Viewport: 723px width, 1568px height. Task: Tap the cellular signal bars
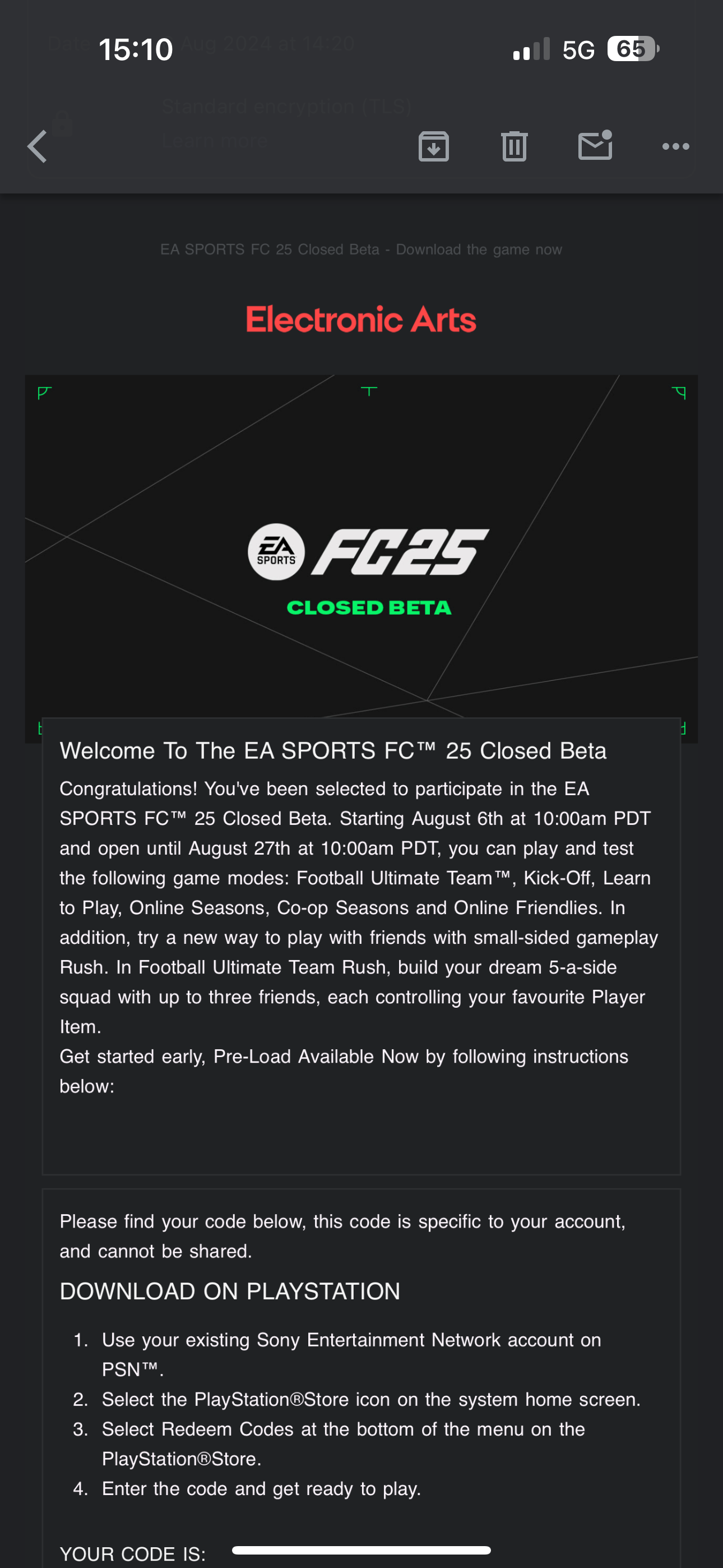[x=531, y=50]
